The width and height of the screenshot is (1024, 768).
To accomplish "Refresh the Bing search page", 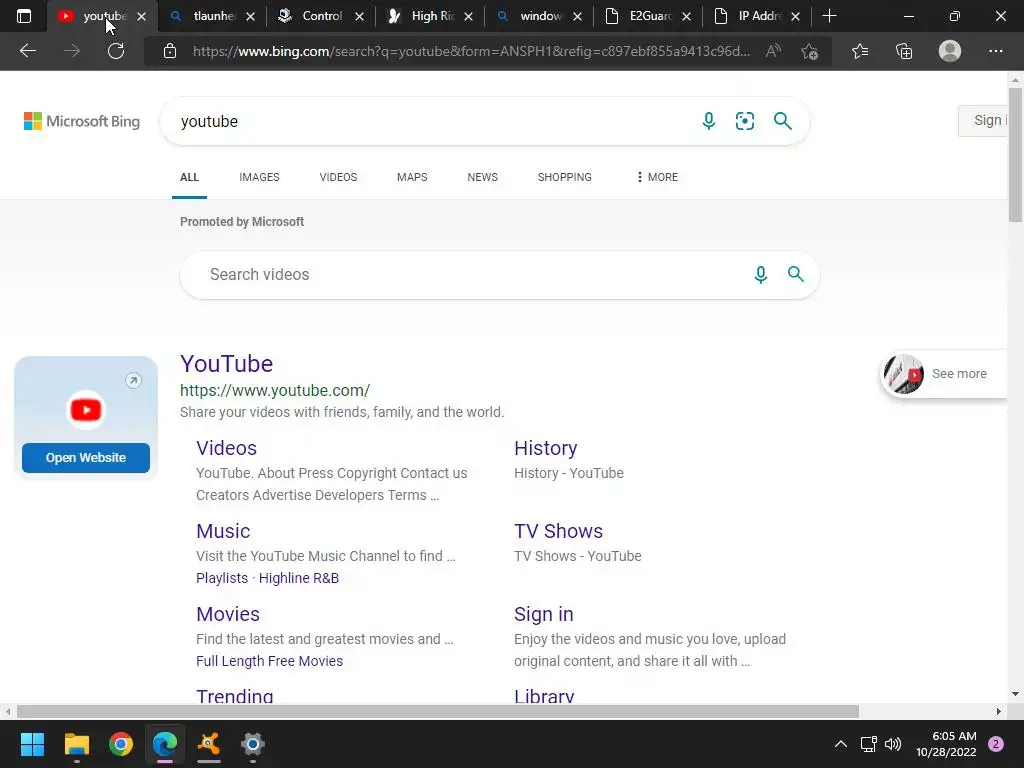I will [116, 51].
